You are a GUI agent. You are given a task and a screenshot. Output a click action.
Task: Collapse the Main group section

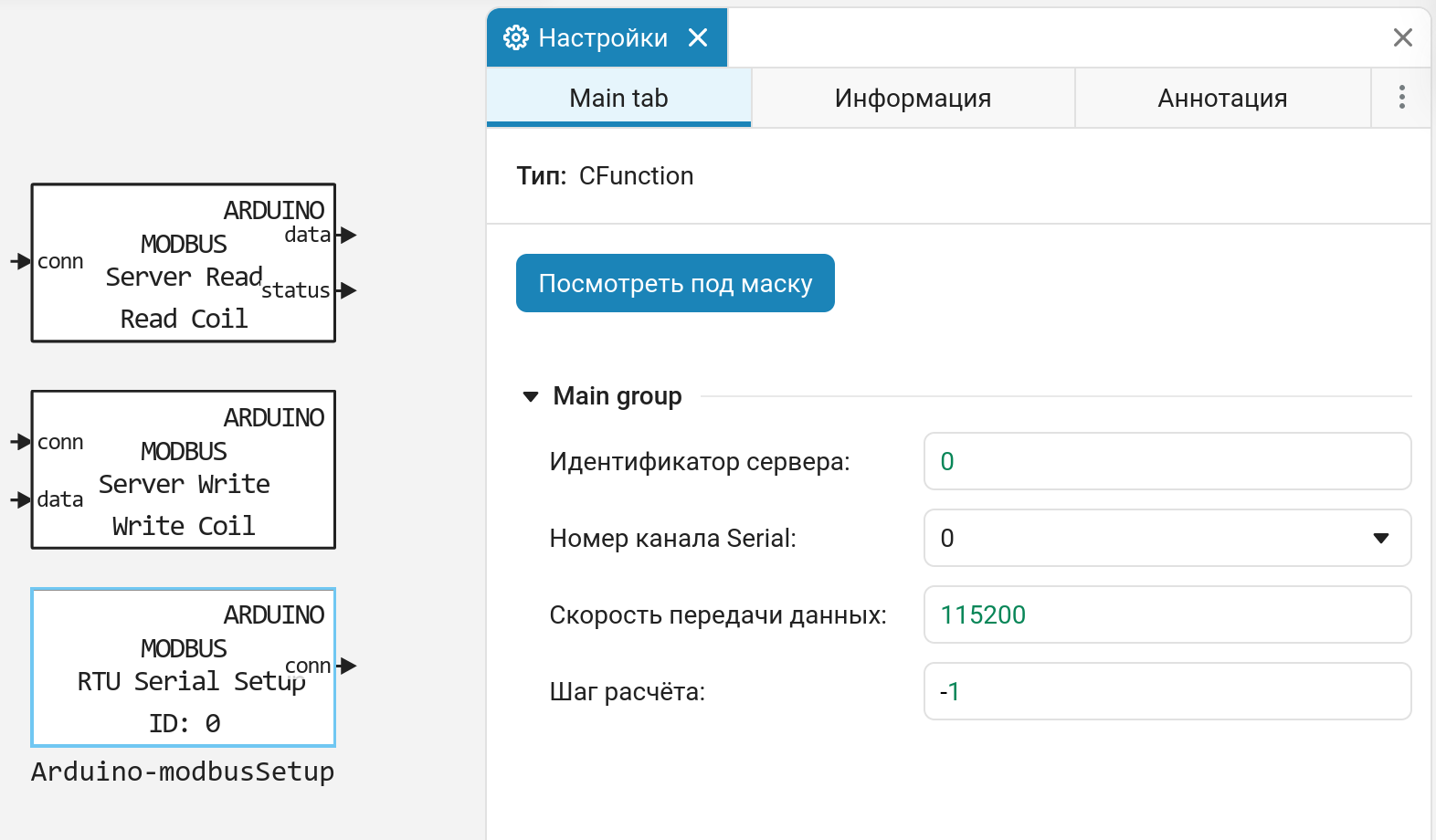tap(531, 396)
